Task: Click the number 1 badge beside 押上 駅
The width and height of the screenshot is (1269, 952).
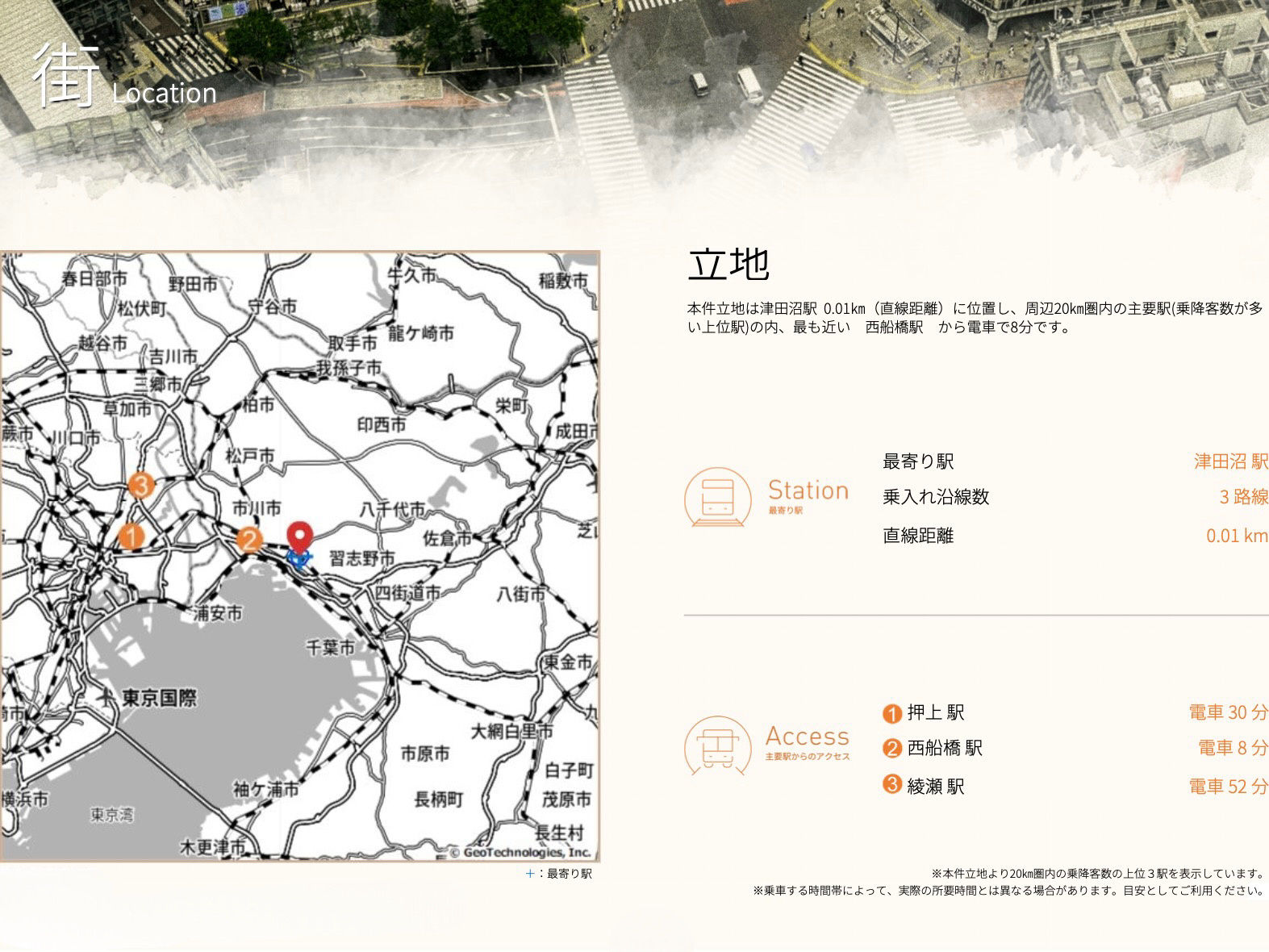Action: pos(891,713)
